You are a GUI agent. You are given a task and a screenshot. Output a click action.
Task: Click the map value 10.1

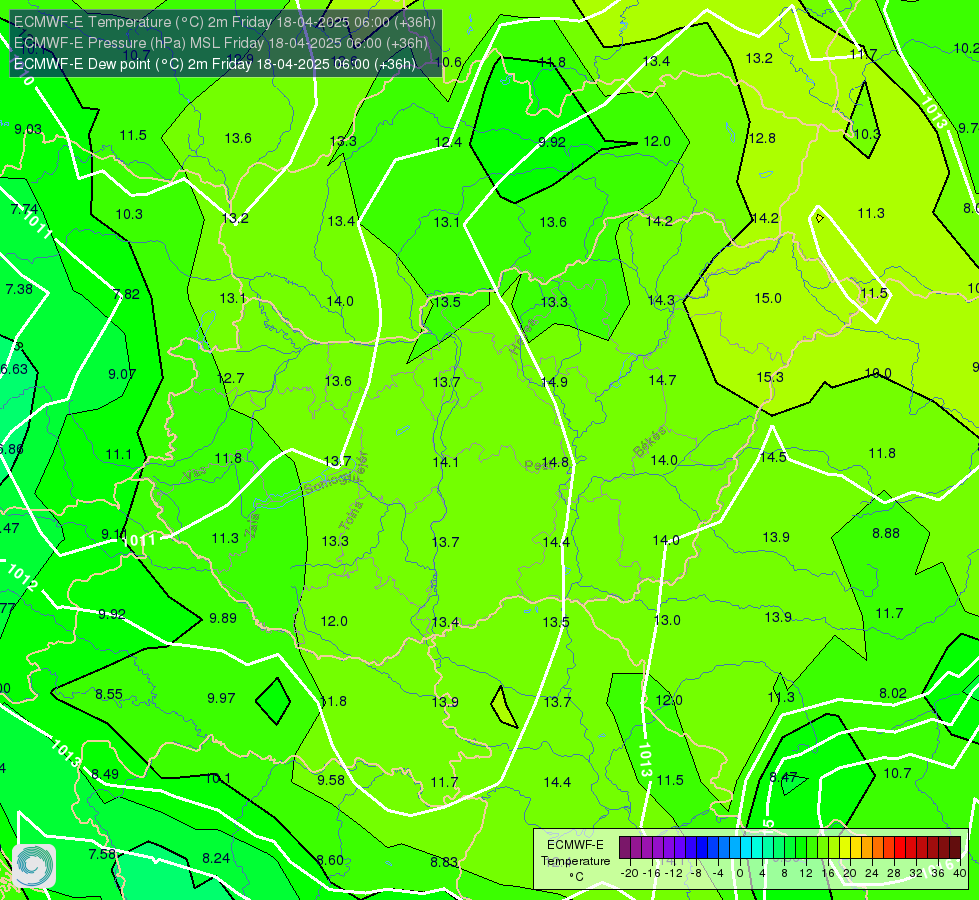(x=218, y=778)
